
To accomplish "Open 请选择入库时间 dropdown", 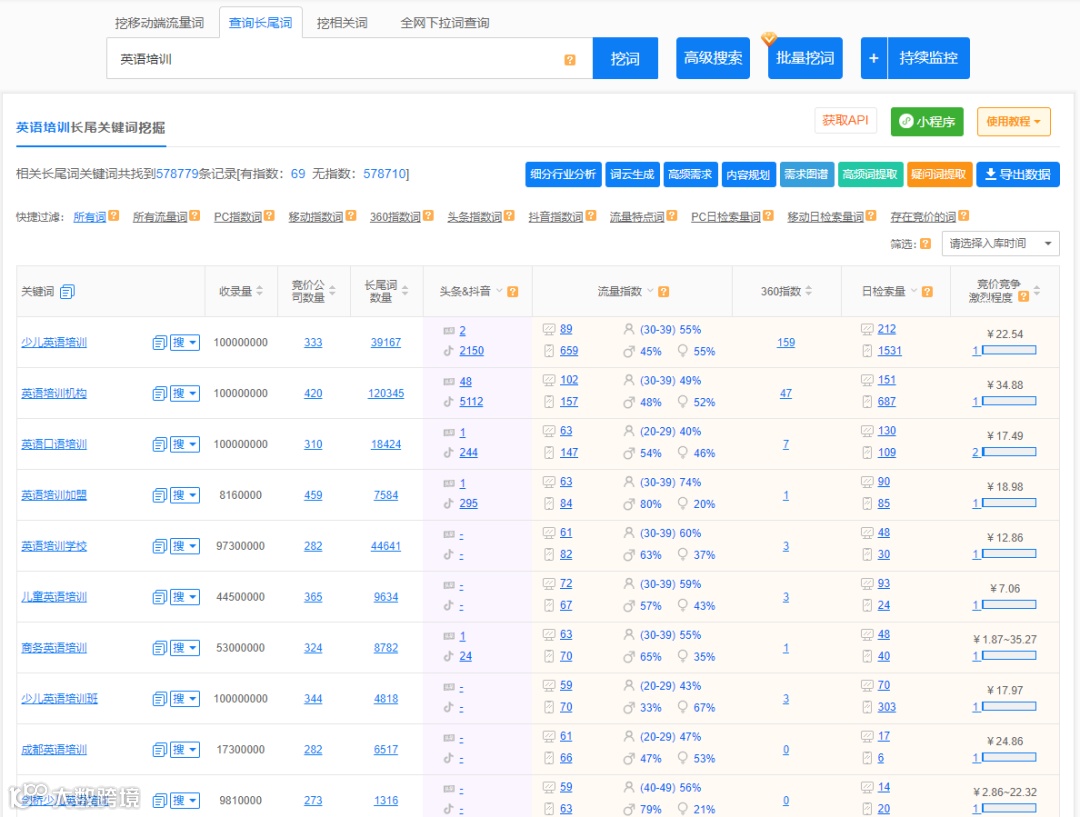I will (x=1000, y=243).
